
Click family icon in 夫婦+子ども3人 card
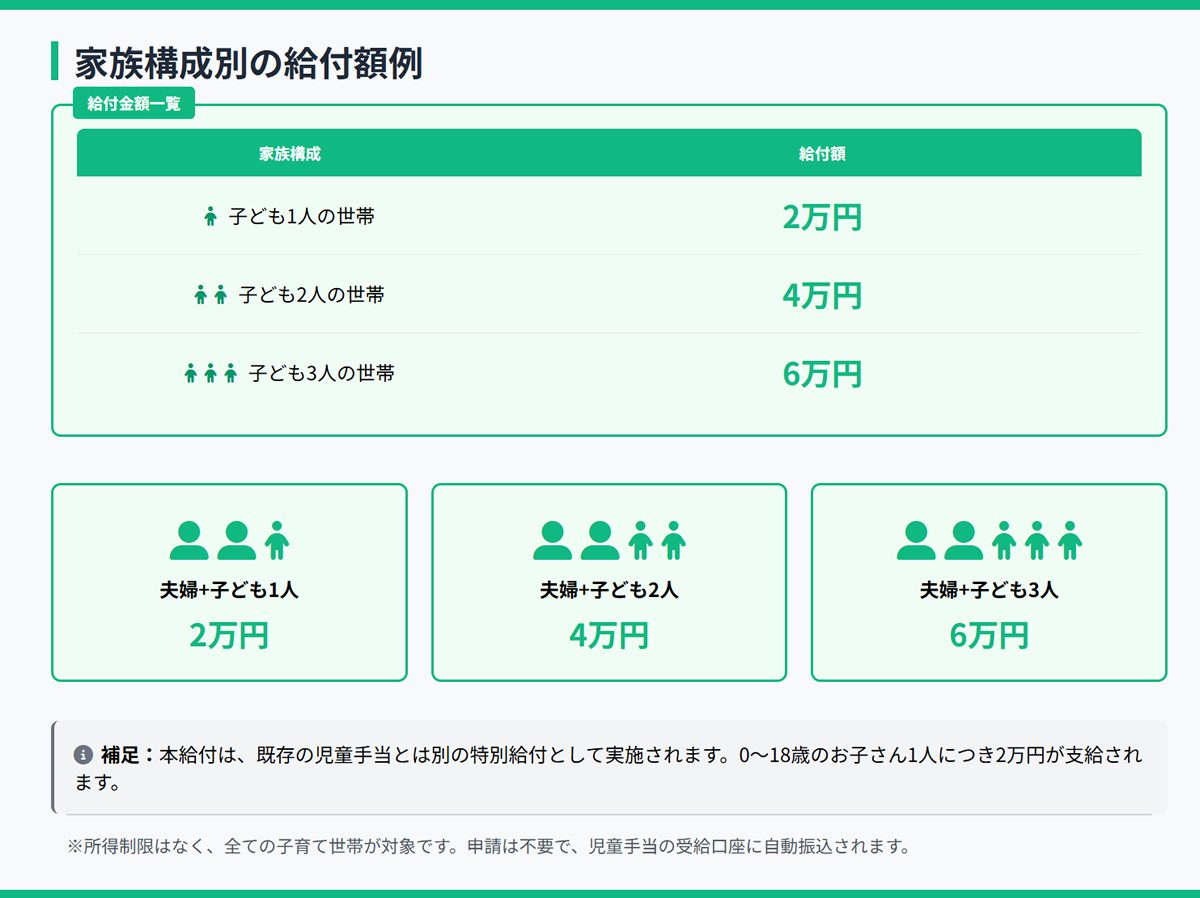pos(989,540)
